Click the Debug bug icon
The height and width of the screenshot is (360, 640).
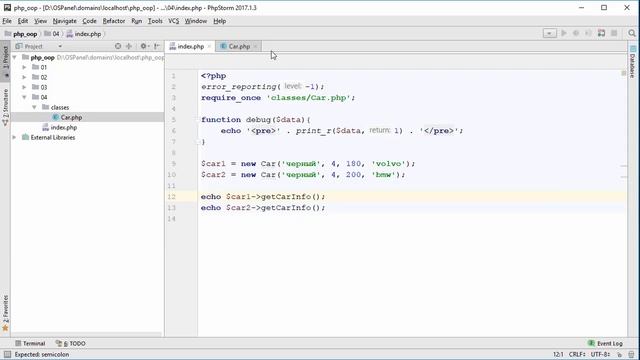576,33
